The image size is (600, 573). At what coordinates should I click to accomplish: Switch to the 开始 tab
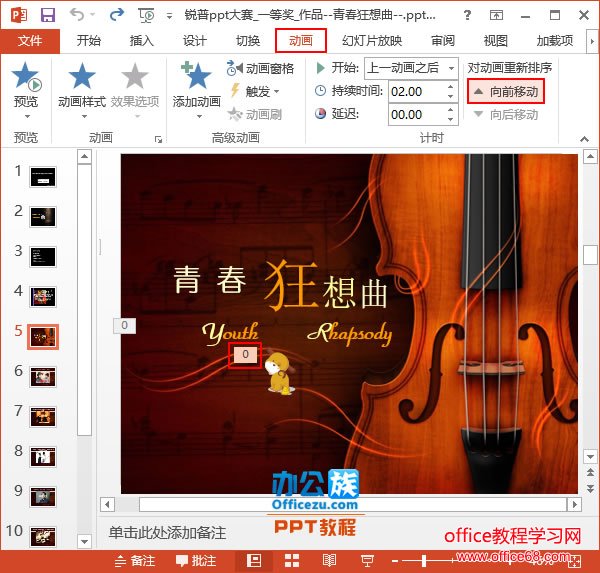coord(88,41)
